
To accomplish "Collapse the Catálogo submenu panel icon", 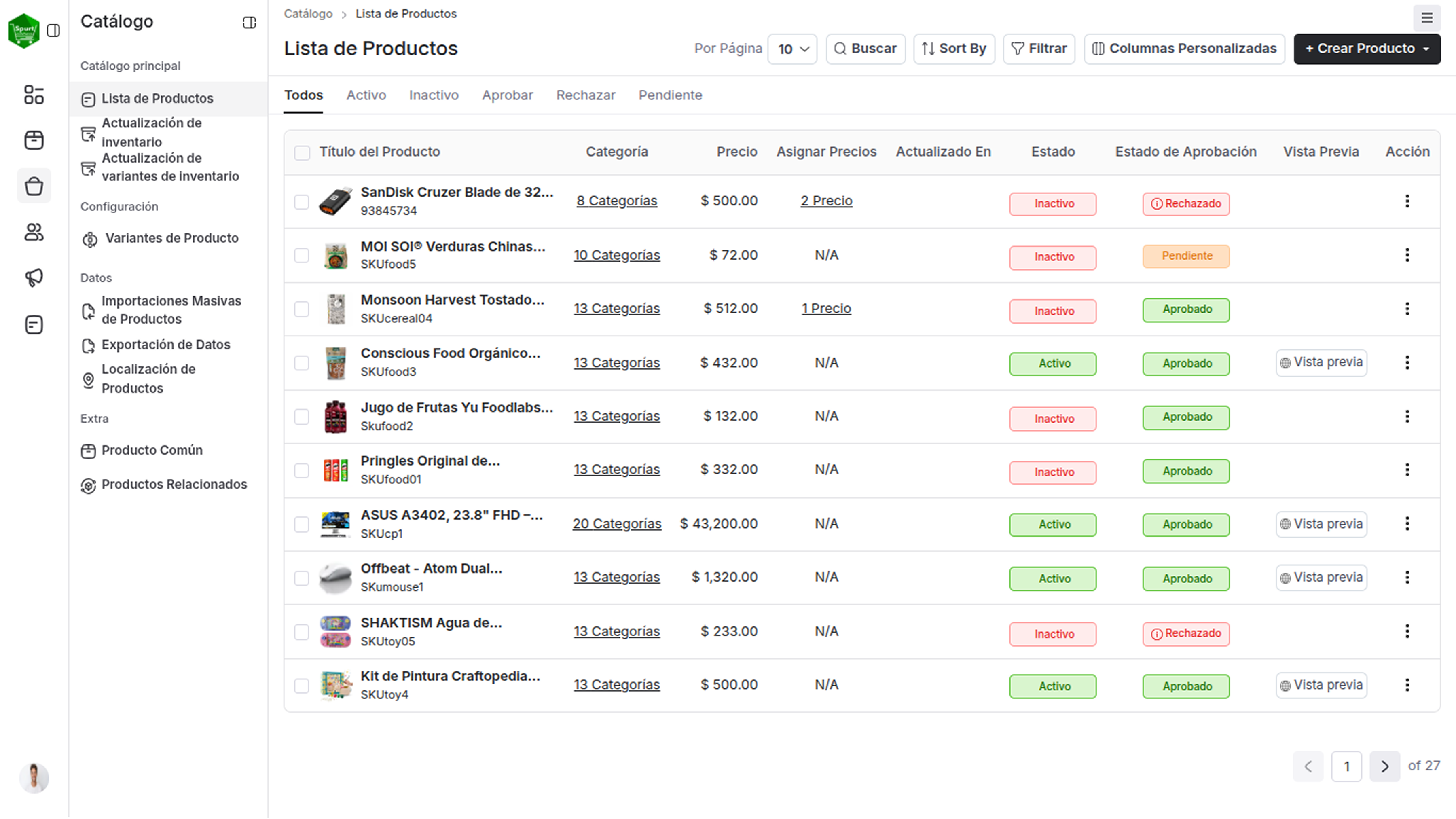I will pos(249,22).
